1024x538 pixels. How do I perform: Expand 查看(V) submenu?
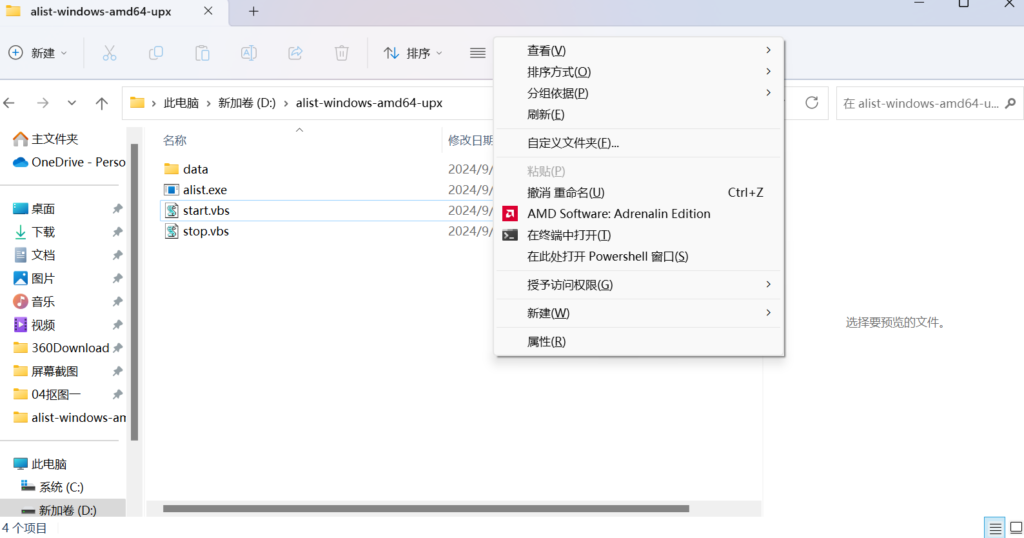pyautogui.click(x=768, y=50)
